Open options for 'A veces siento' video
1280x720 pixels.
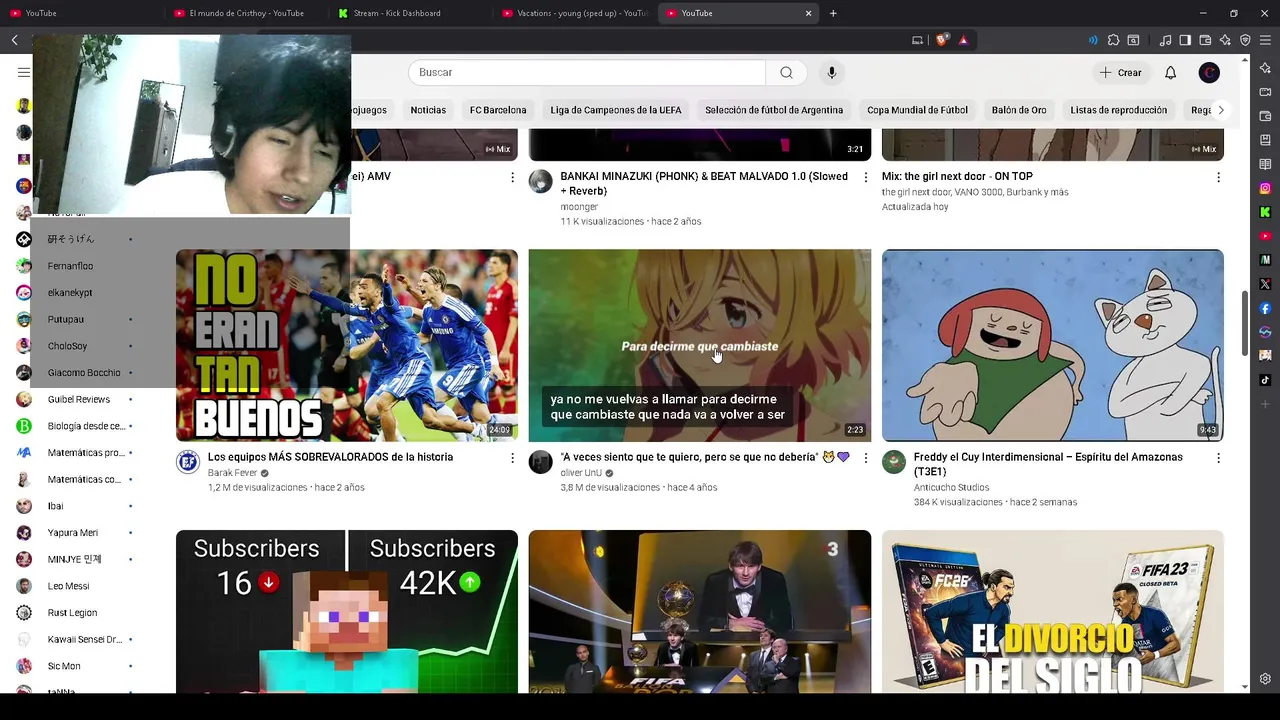click(866, 458)
